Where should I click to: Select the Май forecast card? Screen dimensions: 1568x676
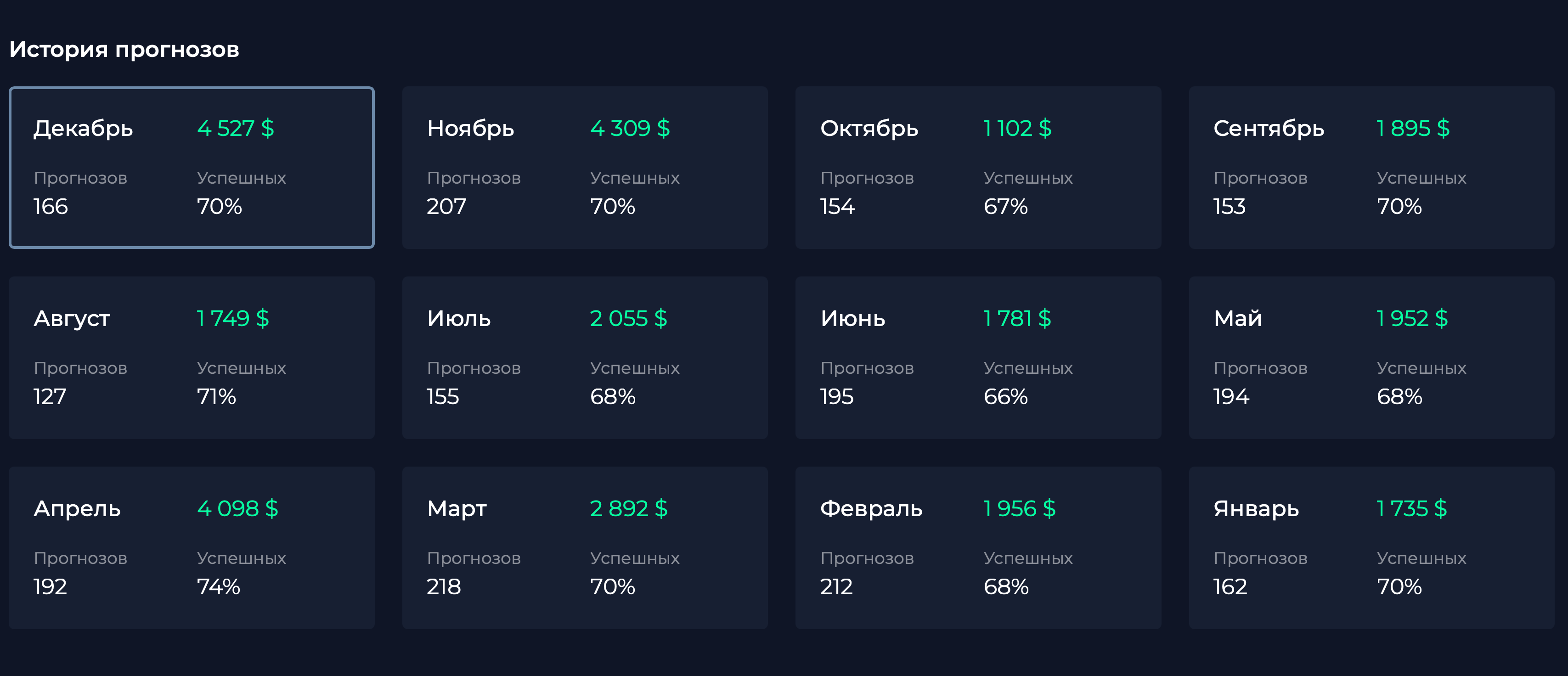[1371, 358]
